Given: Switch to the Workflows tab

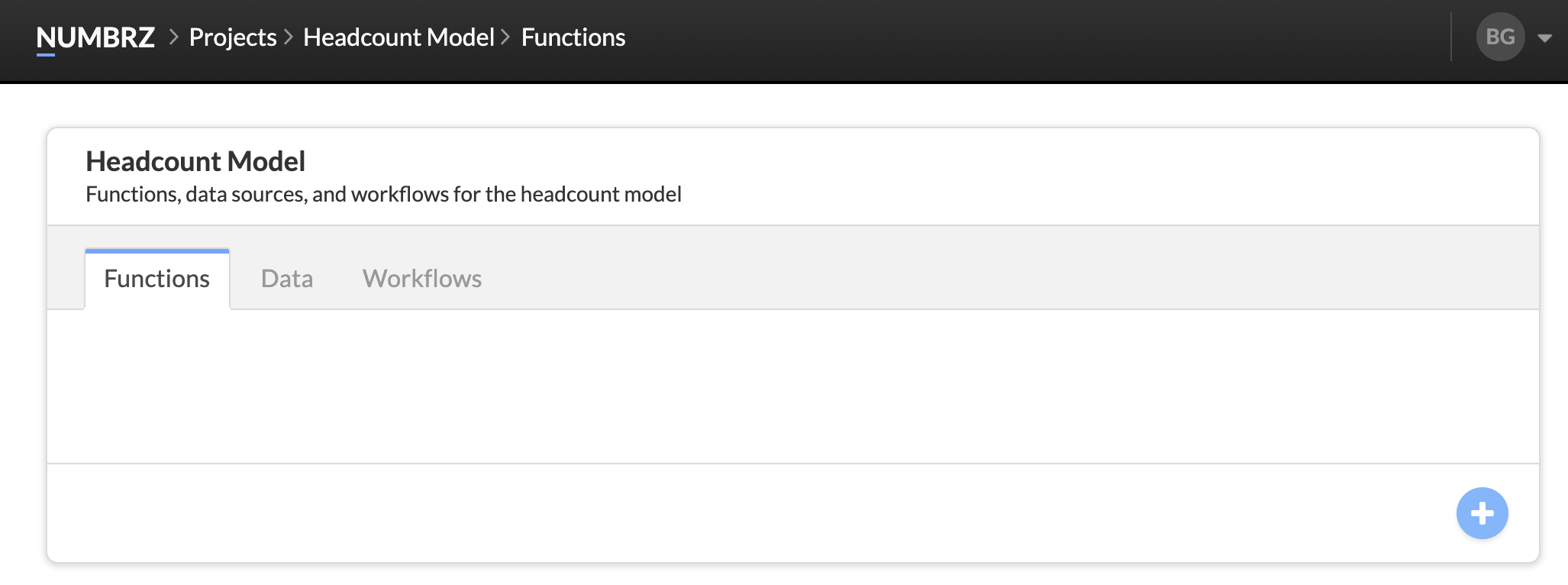Looking at the screenshot, I should click(422, 279).
